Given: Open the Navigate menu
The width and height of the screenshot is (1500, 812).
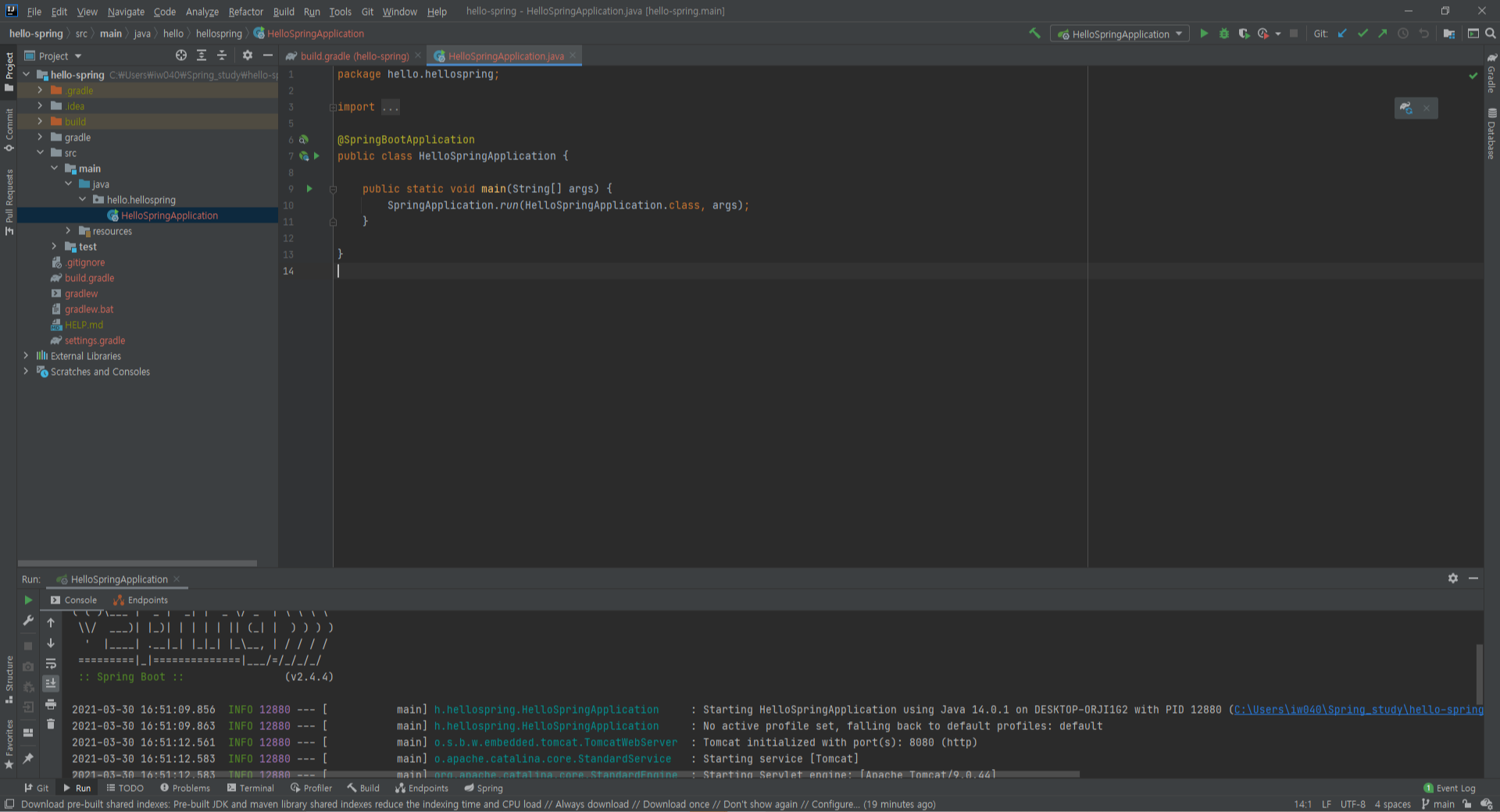Looking at the screenshot, I should (x=126, y=11).
